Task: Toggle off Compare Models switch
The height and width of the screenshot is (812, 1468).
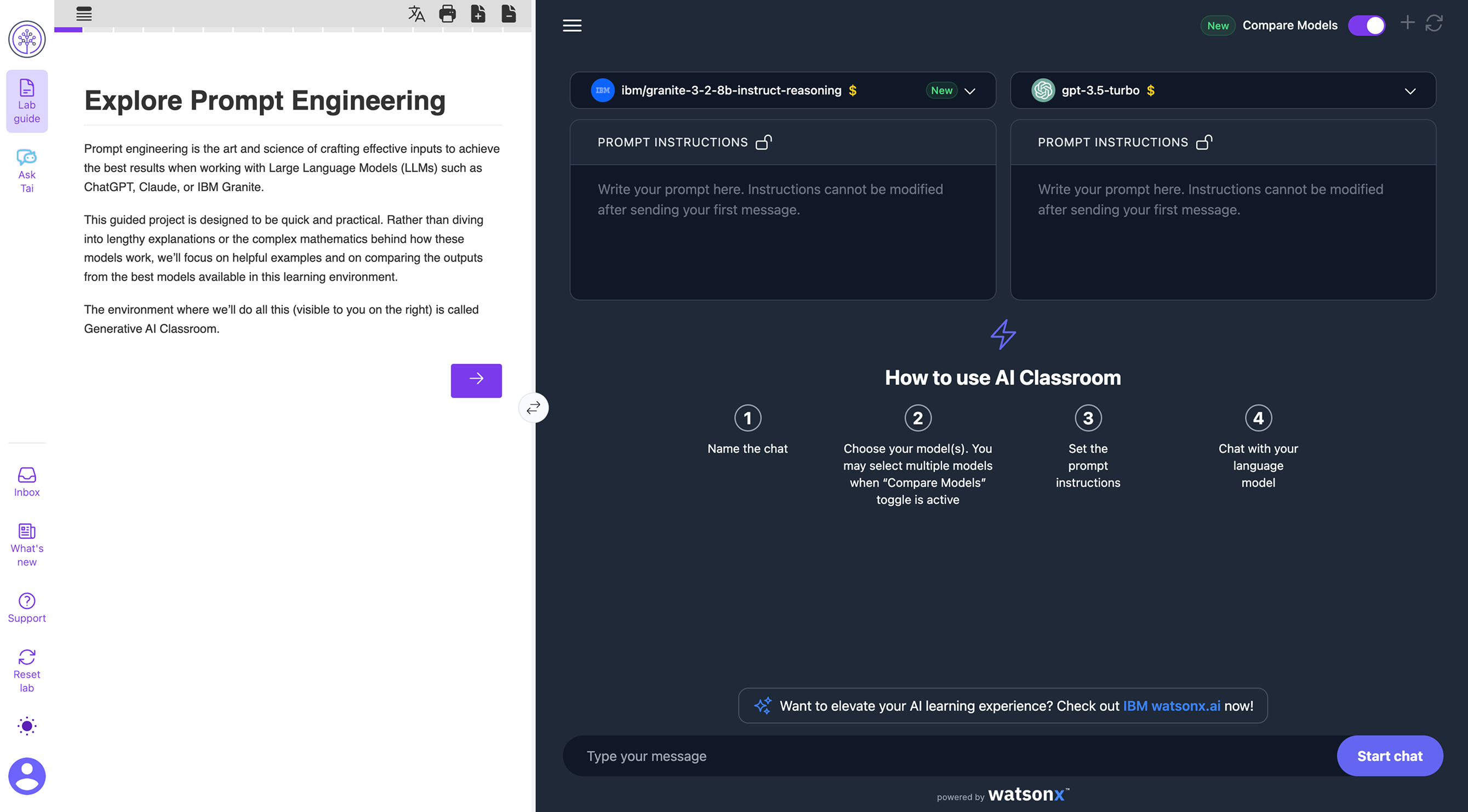Action: click(1366, 25)
